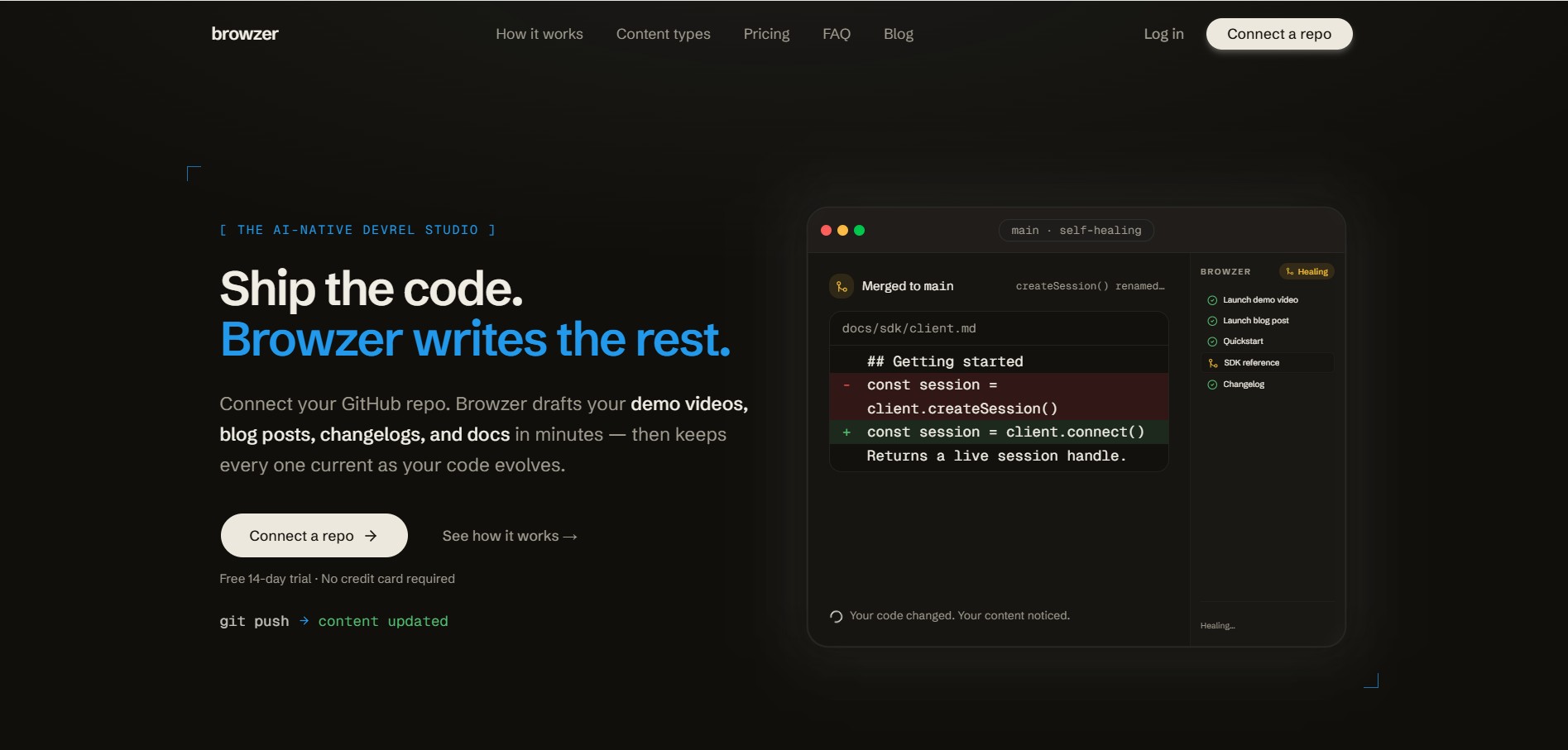
Task: Click the See how it works link
Action: [x=510, y=536]
